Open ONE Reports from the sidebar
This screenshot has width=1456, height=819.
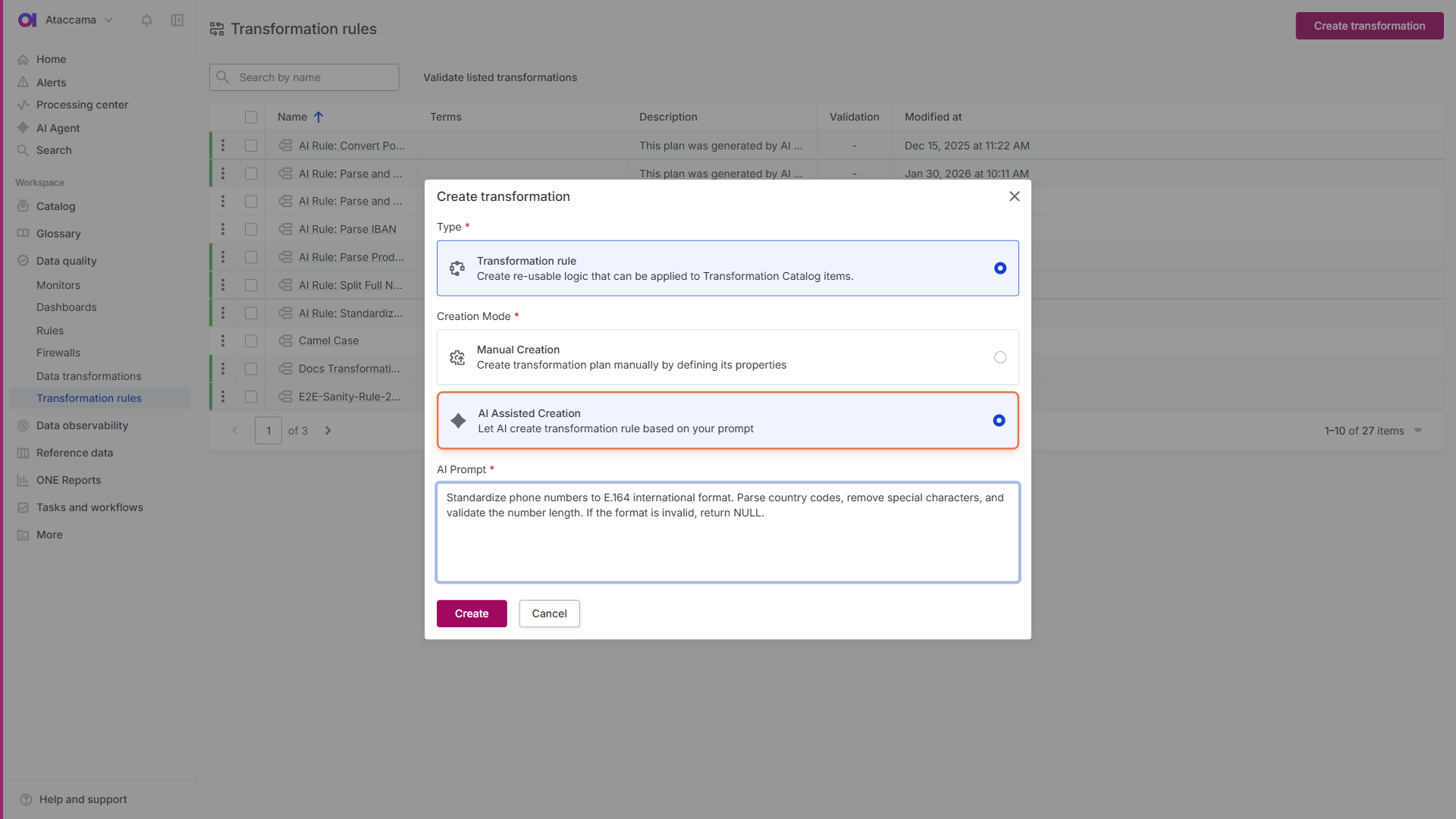click(68, 479)
